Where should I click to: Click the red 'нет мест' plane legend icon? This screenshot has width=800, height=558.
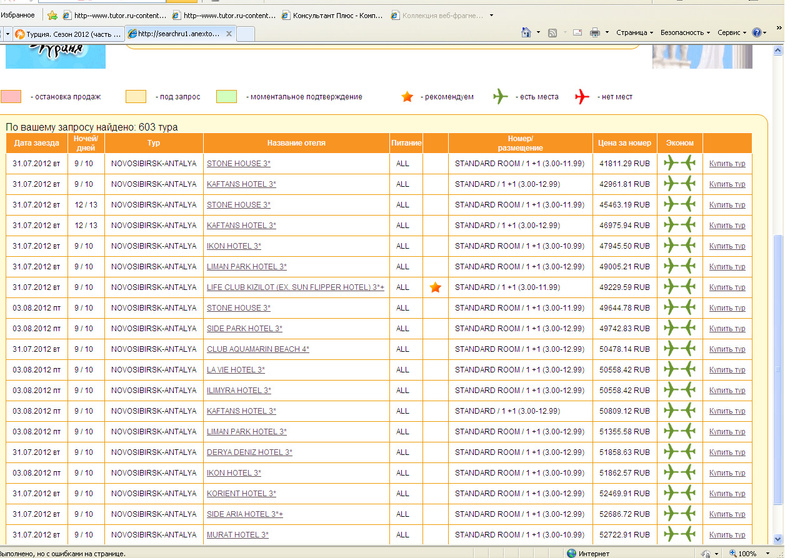[583, 97]
